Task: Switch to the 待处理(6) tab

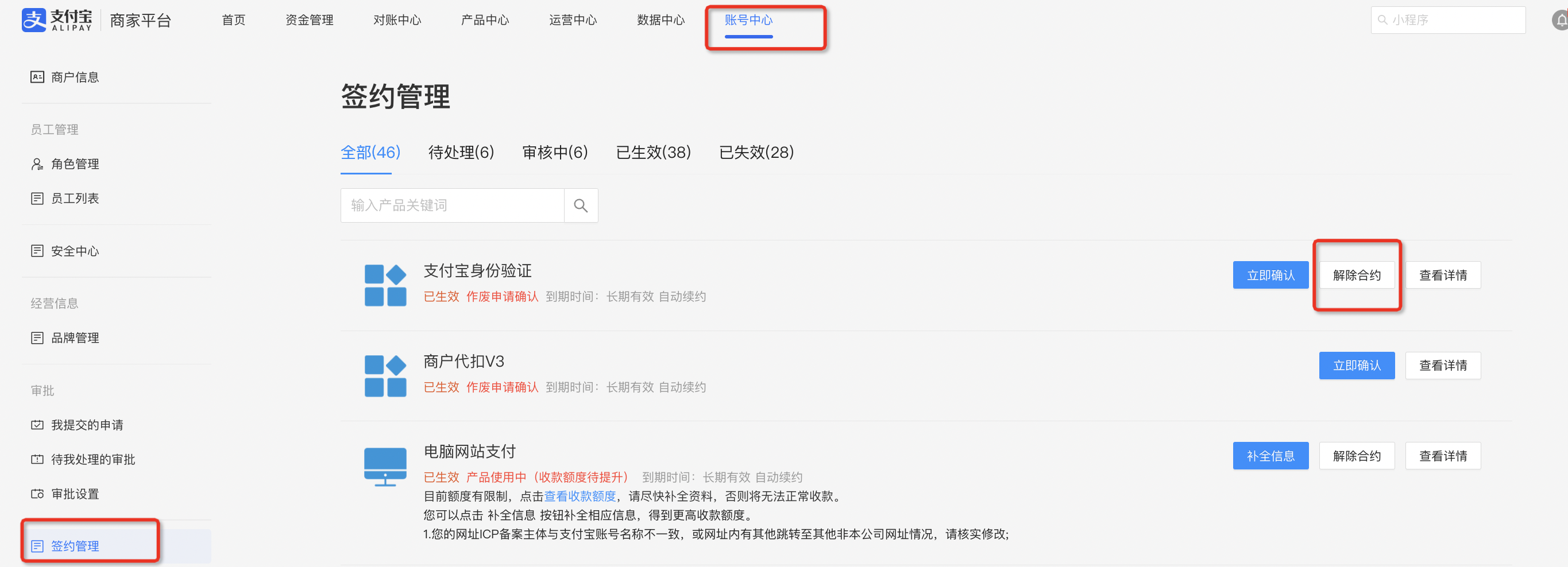Action: 461,152
